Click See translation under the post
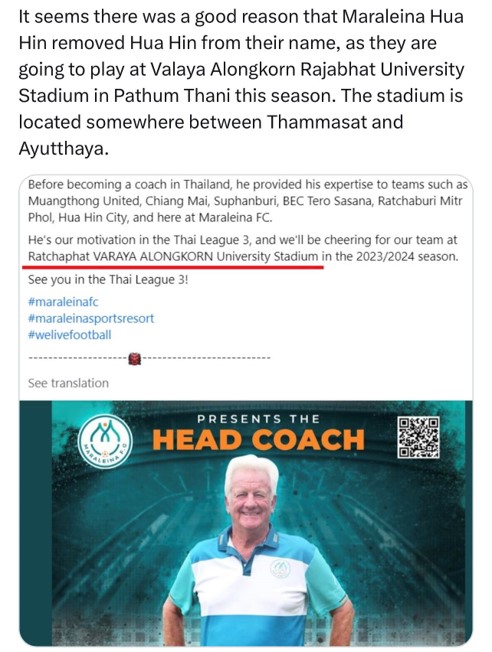The image size is (492, 652). tap(68, 383)
